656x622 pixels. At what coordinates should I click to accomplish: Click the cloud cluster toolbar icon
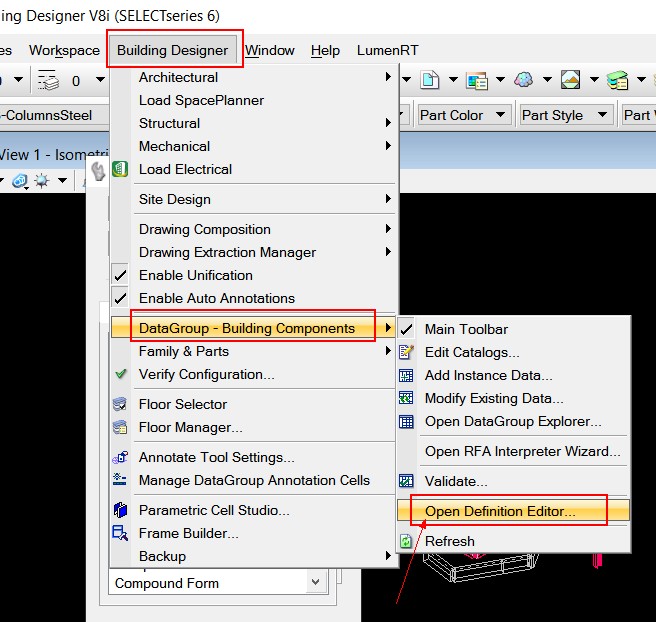(524, 79)
